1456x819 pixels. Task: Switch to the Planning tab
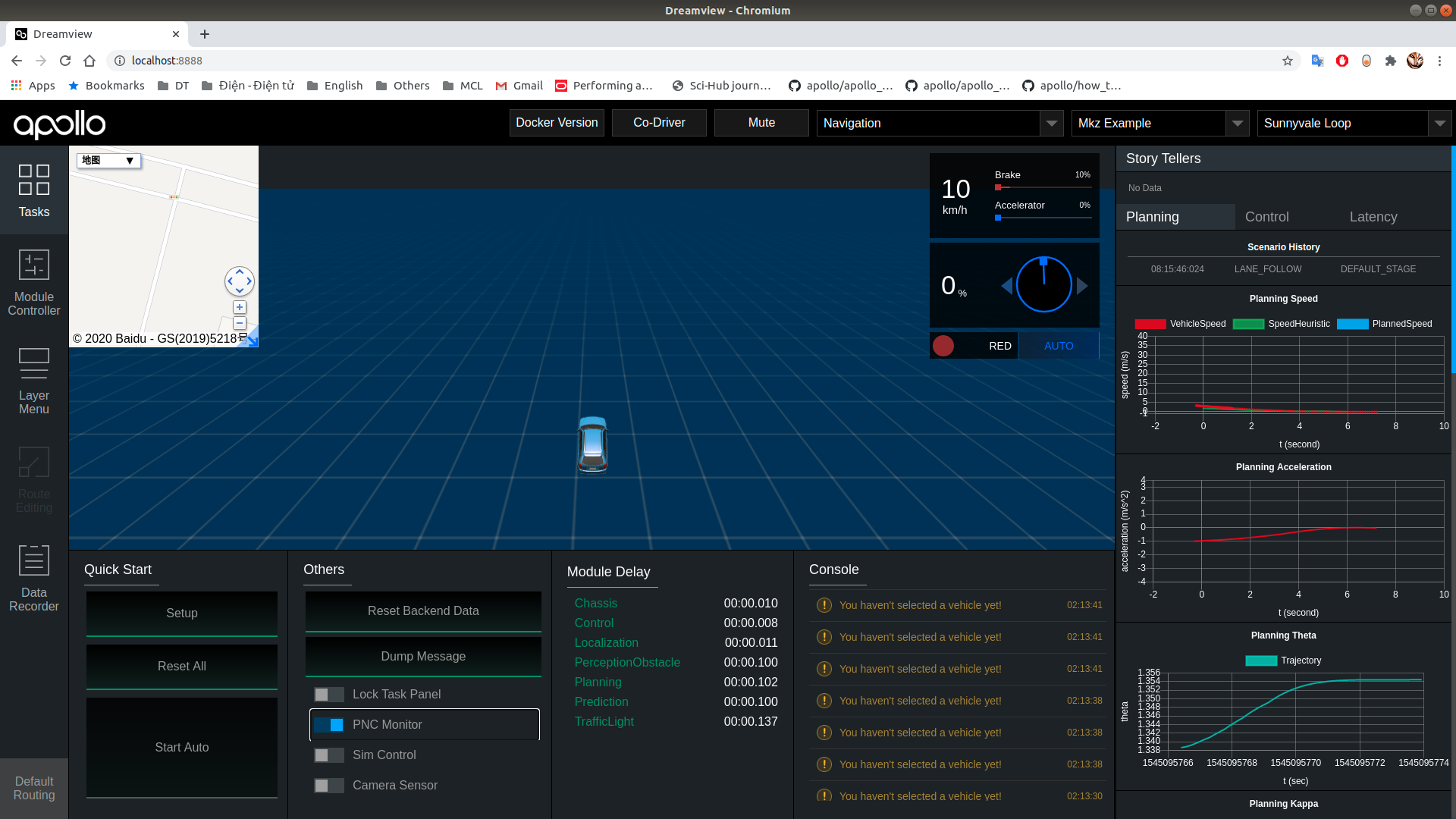coord(1175,217)
